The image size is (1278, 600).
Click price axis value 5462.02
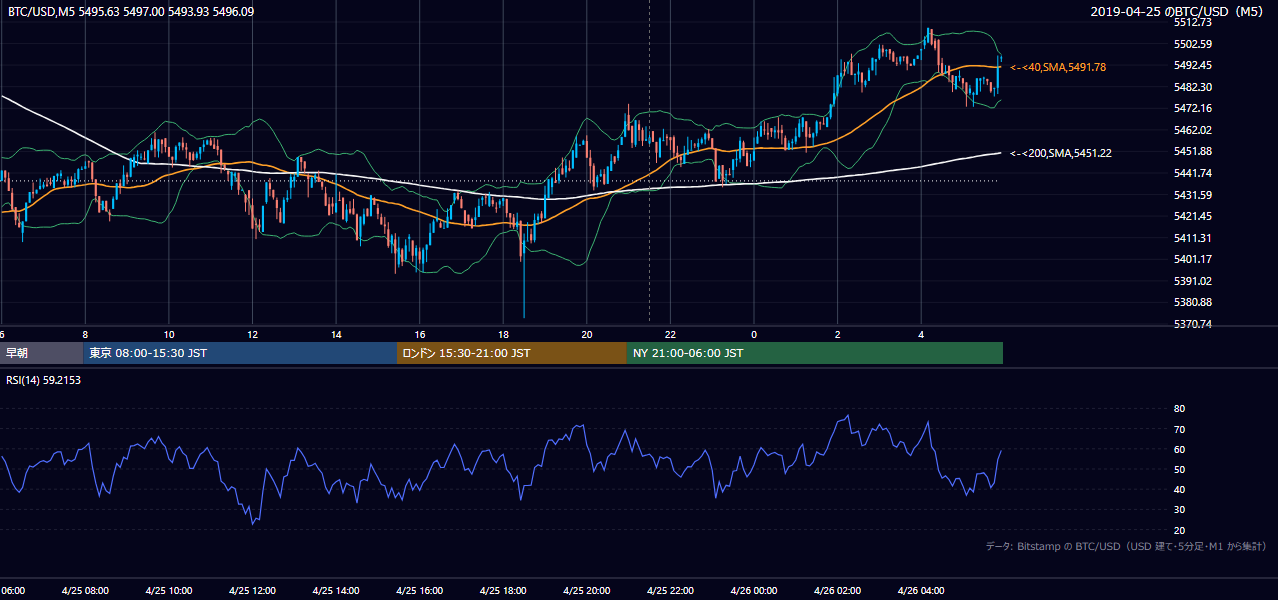click(x=1193, y=130)
